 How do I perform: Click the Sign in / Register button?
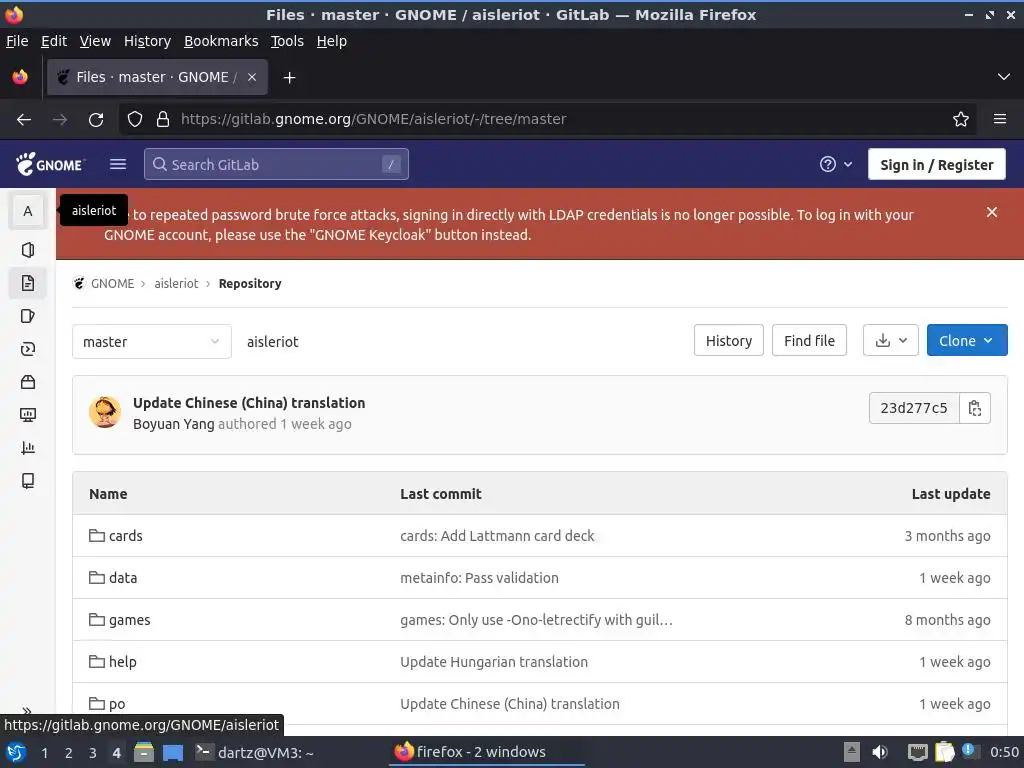click(936, 165)
